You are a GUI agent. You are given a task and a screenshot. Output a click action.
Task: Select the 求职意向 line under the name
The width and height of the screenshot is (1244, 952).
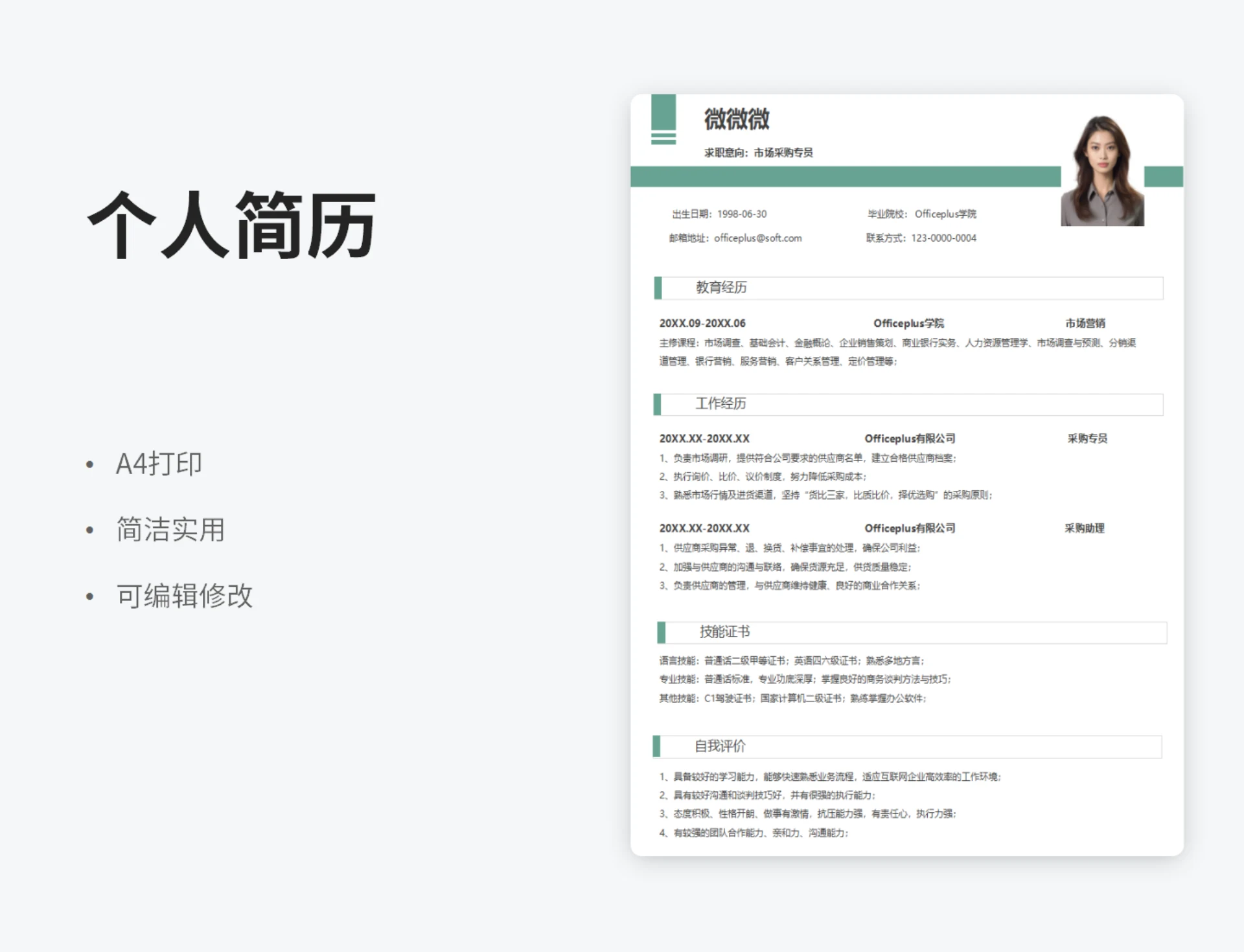[758, 152]
